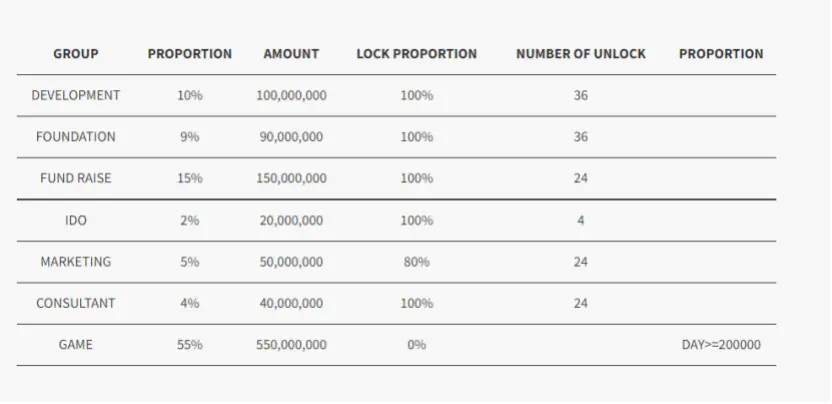Click the NUMBER OF UNLOCK header
832x404 pixels.
tap(580, 54)
